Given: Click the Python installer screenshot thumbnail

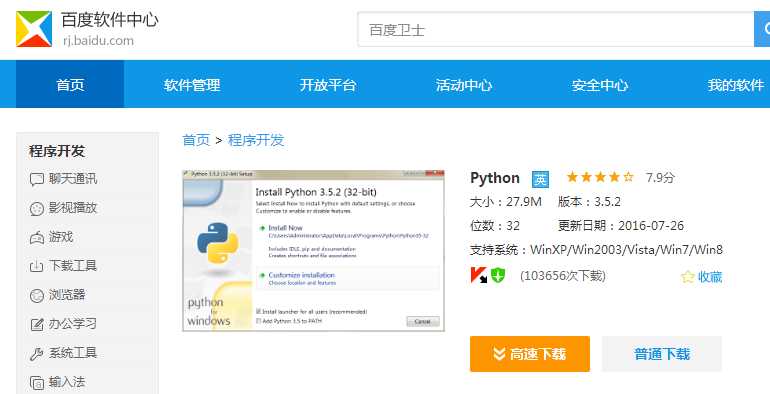Looking at the screenshot, I should [x=313, y=251].
